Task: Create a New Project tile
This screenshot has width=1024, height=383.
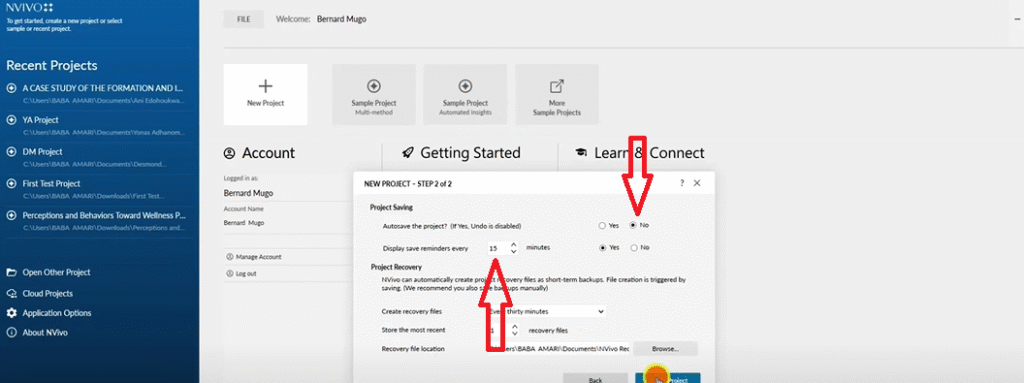Action: pyautogui.click(x=265, y=94)
